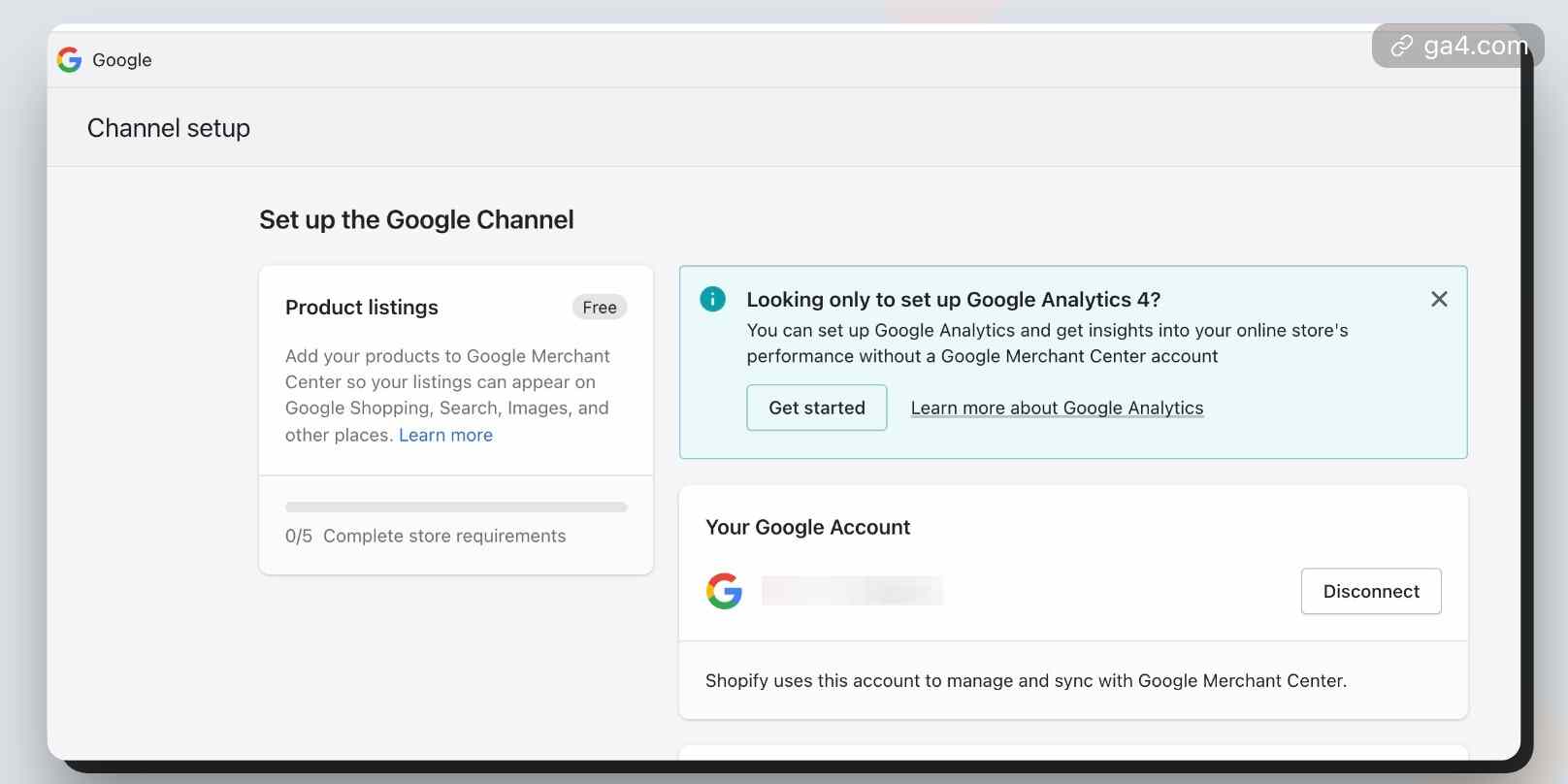Click the Your Google Account heading
Image resolution: width=1568 pixels, height=784 pixels.
(x=807, y=527)
